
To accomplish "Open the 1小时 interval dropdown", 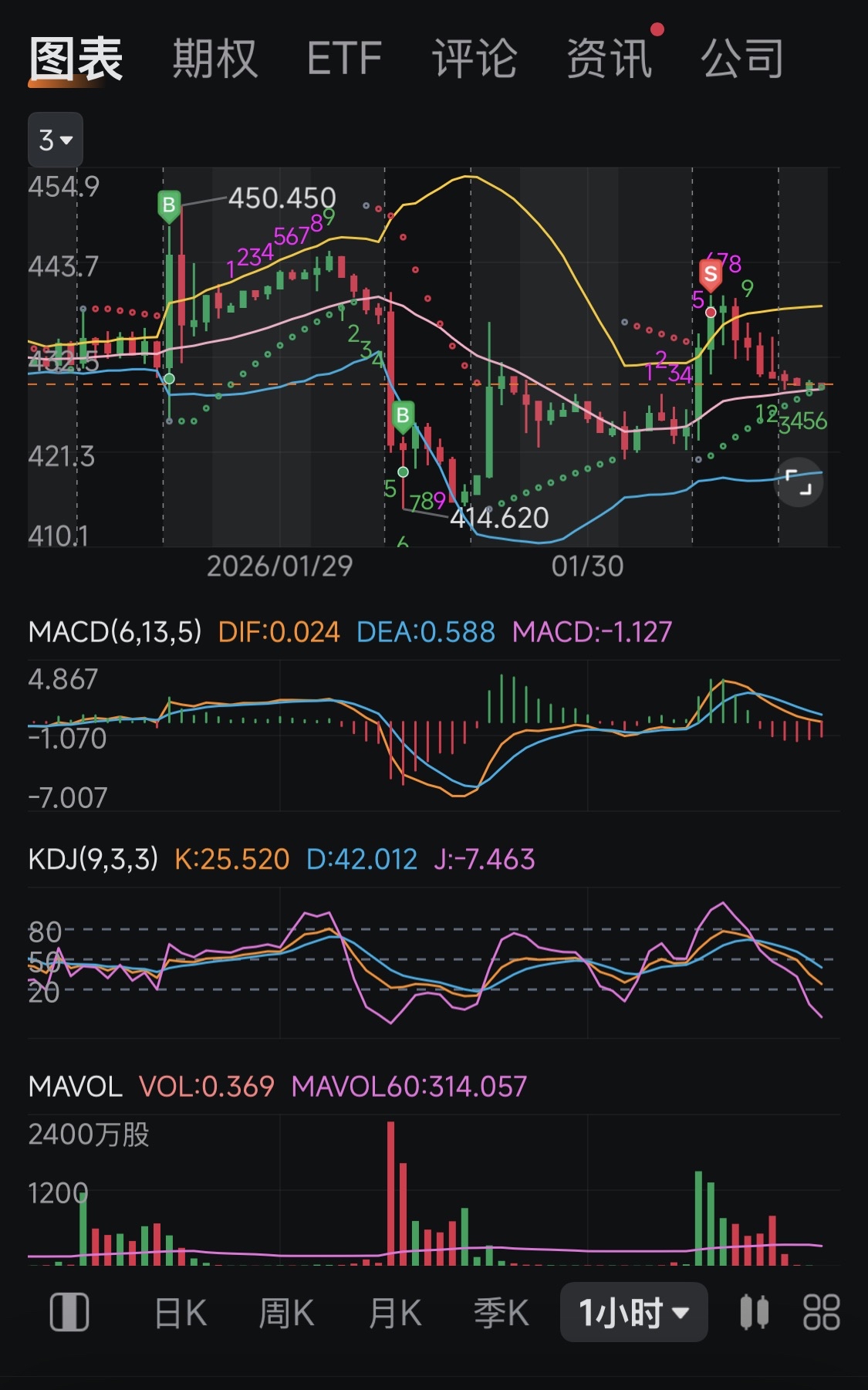I will [x=633, y=1312].
